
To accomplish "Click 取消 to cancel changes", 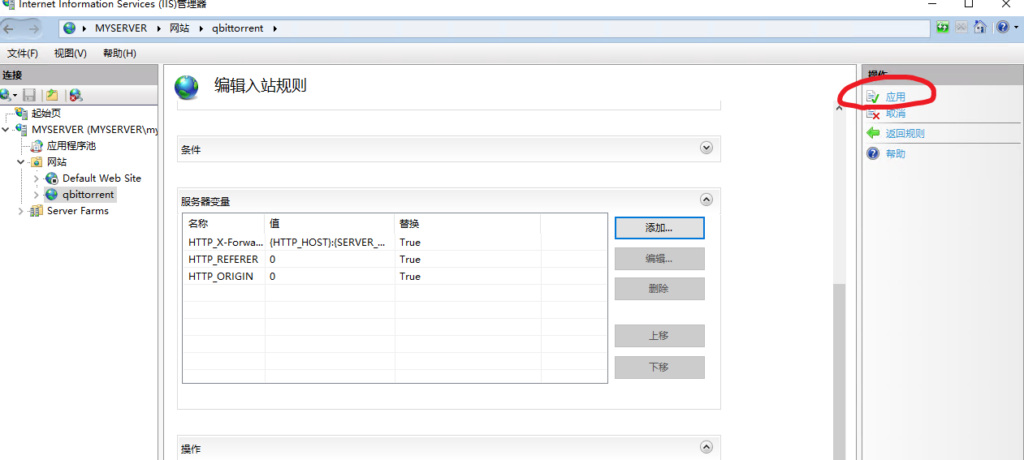I will click(x=895, y=114).
